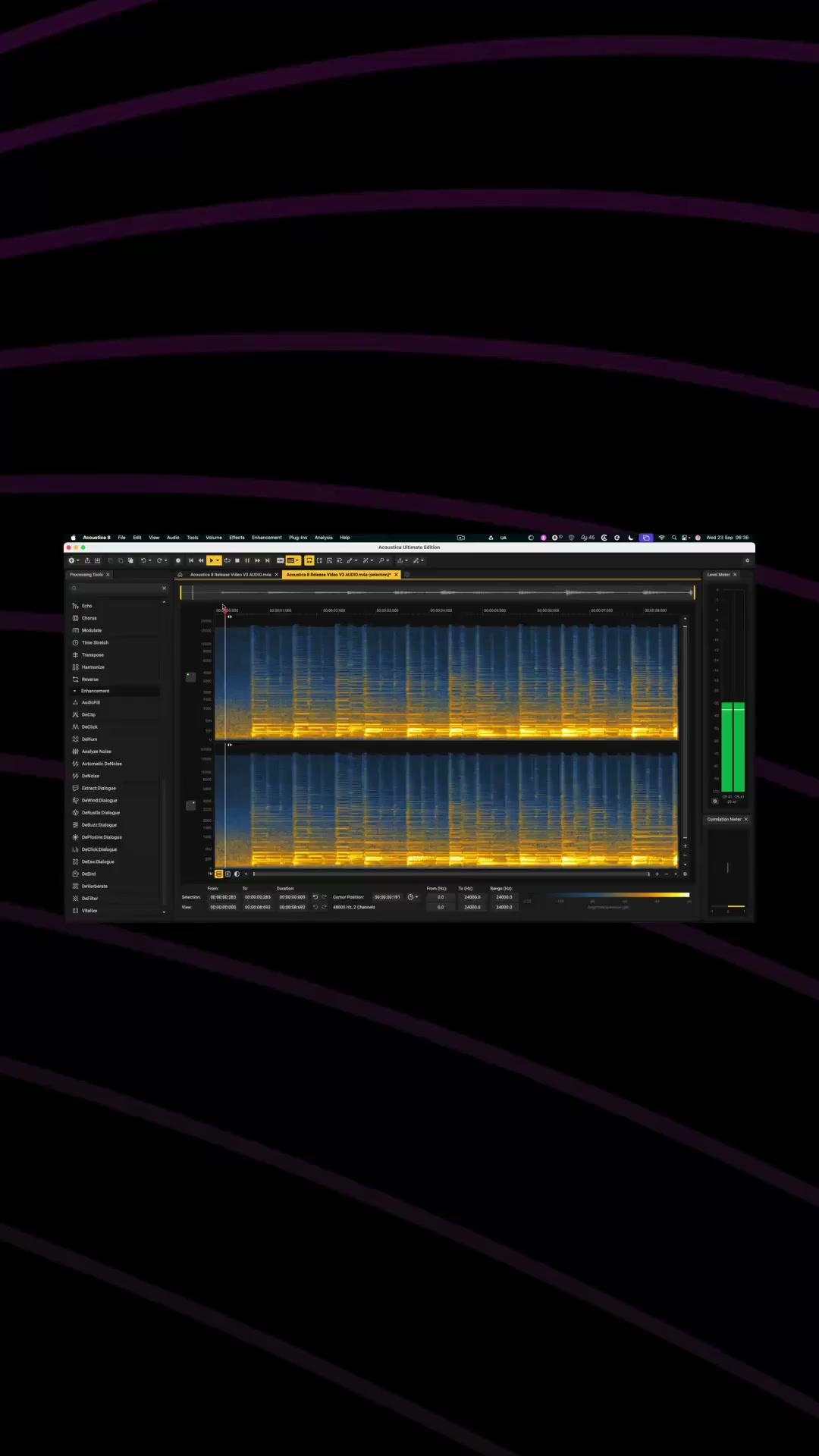
Task: Open the play button dropdown arrow
Action: click(218, 560)
